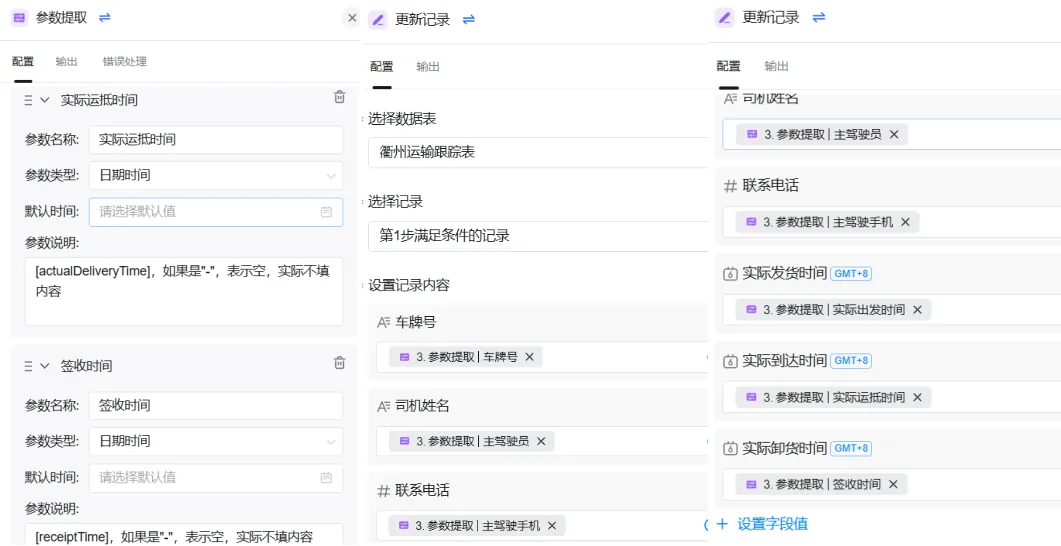Open 输出 tab in middle 更新记录 panel
Image resolution: width=1061 pixels, height=546 pixels.
(428, 66)
